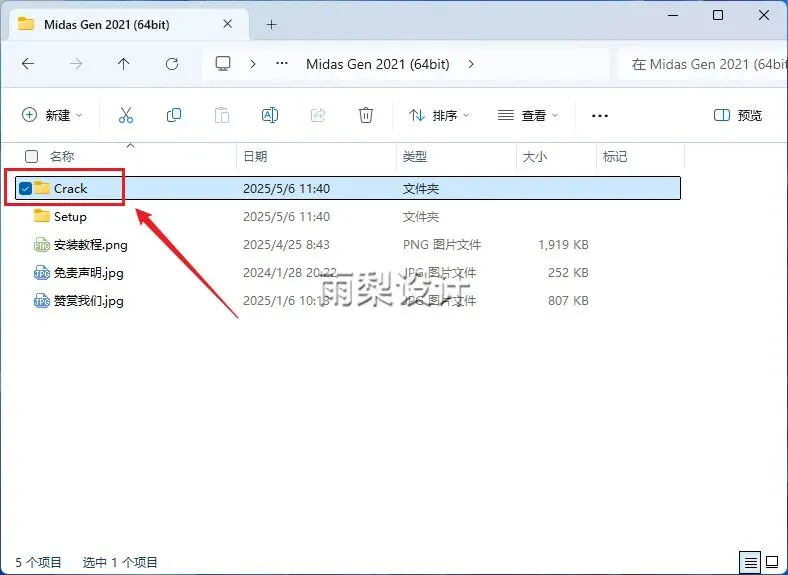The width and height of the screenshot is (788, 575).
Task: Click the 252 KB size cell
Action: click(568, 273)
